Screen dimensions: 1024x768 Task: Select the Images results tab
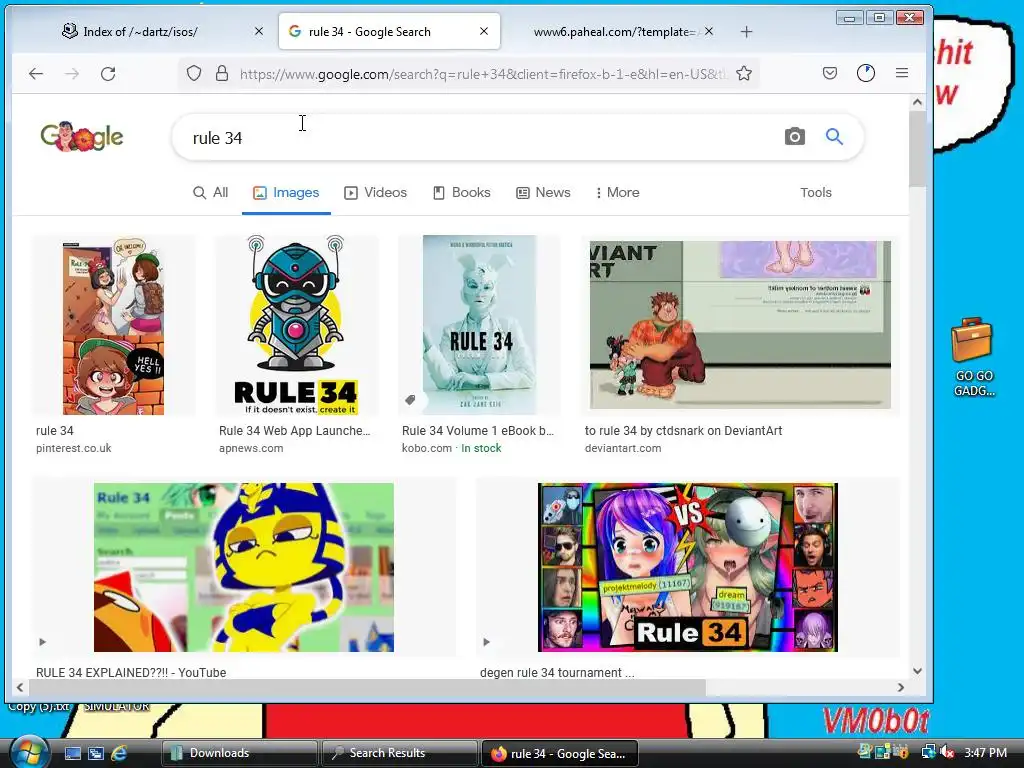(286, 193)
